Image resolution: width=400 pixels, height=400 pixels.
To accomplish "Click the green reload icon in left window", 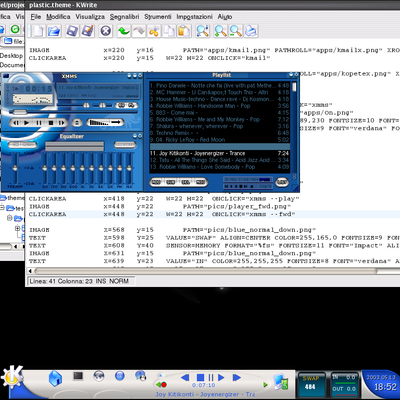I will coord(15,29).
